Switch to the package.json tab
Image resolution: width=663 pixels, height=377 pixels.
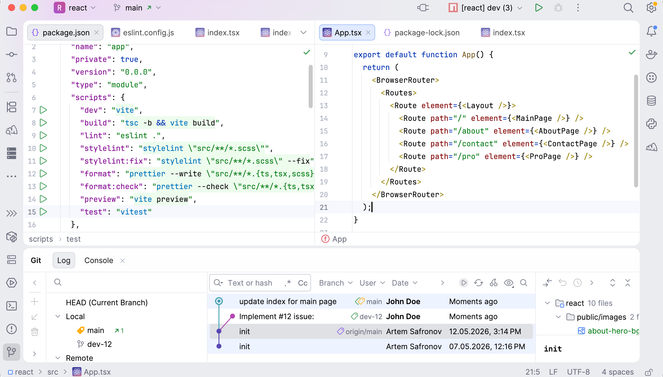[x=66, y=33]
